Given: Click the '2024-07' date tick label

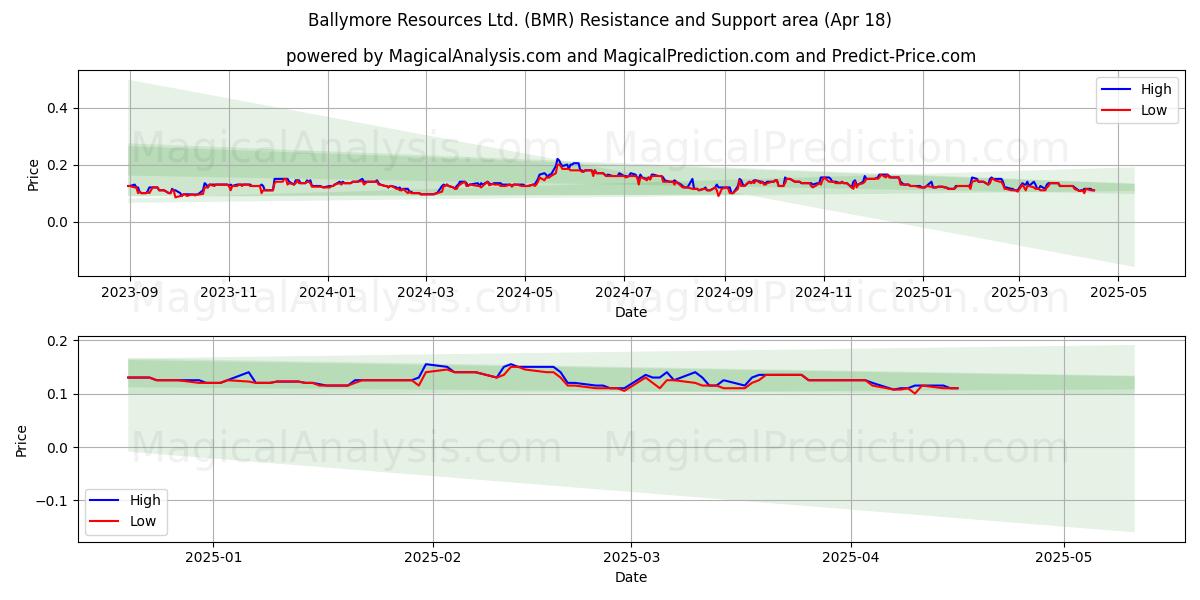Looking at the screenshot, I should 624,292.
